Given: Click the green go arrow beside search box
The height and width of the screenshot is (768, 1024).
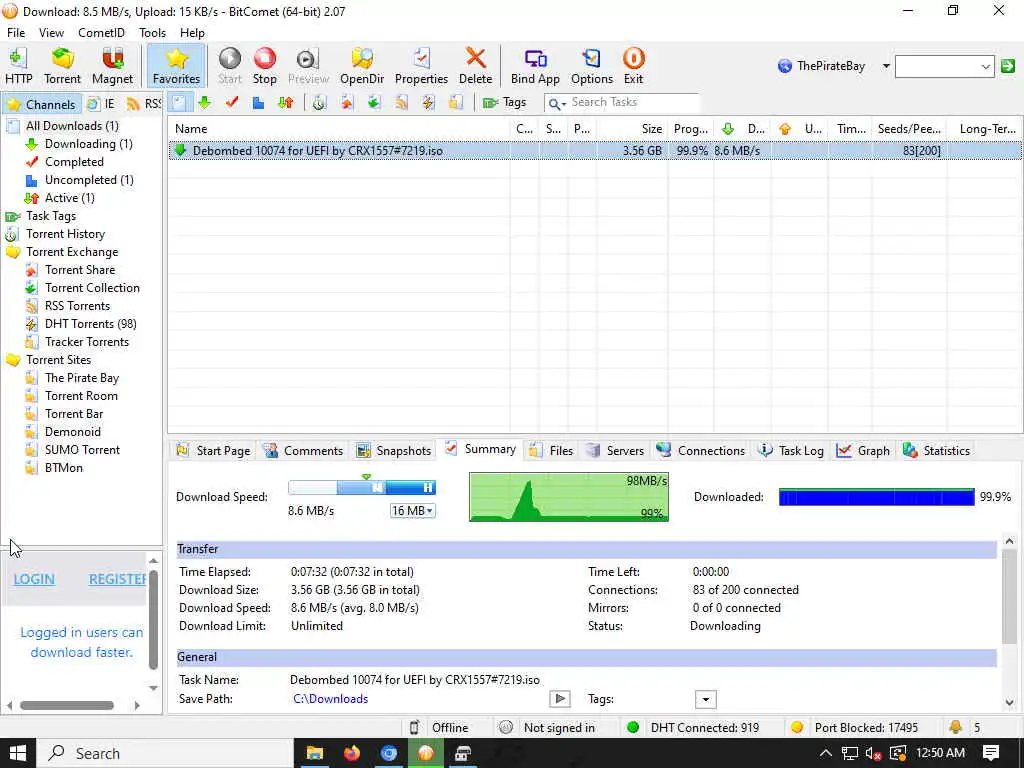Looking at the screenshot, I should pyautogui.click(x=1008, y=66).
